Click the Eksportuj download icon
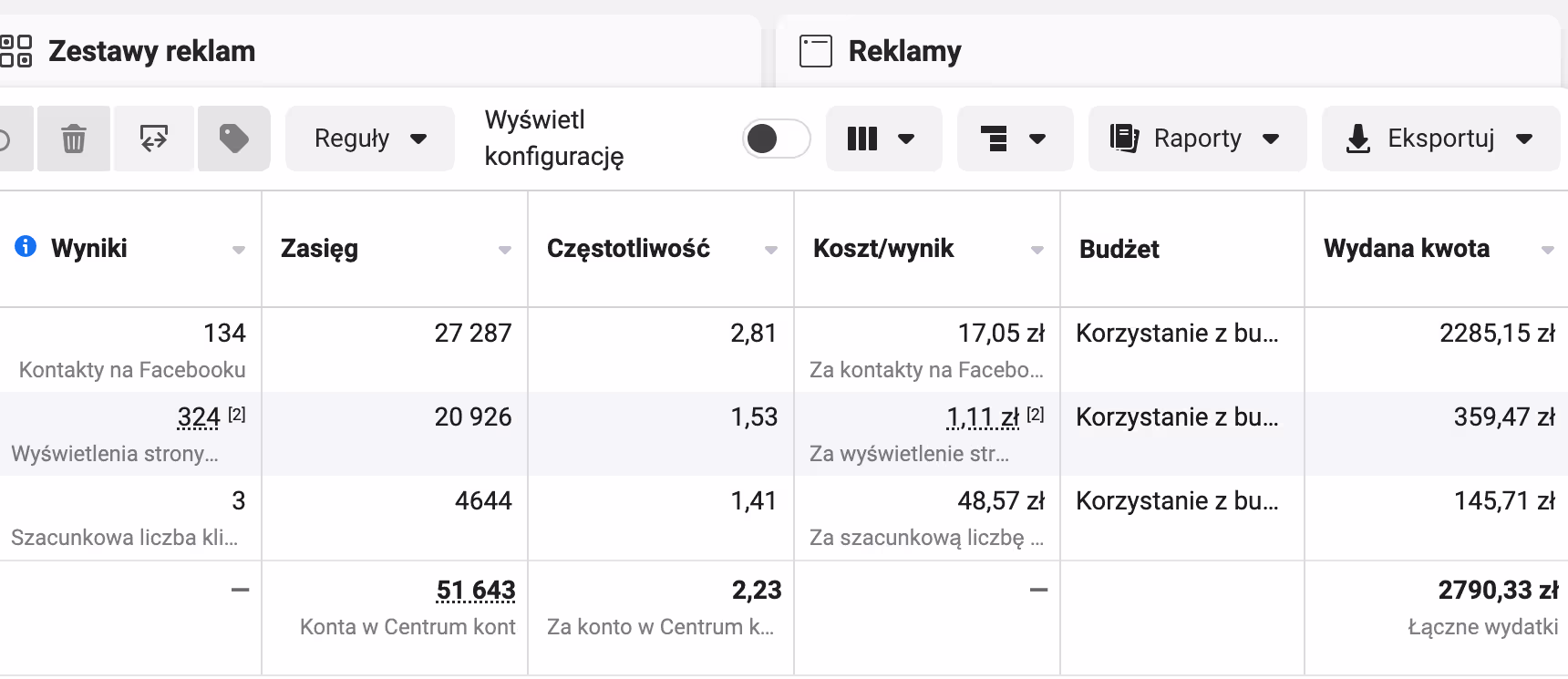1568x679 pixels. (x=1358, y=139)
